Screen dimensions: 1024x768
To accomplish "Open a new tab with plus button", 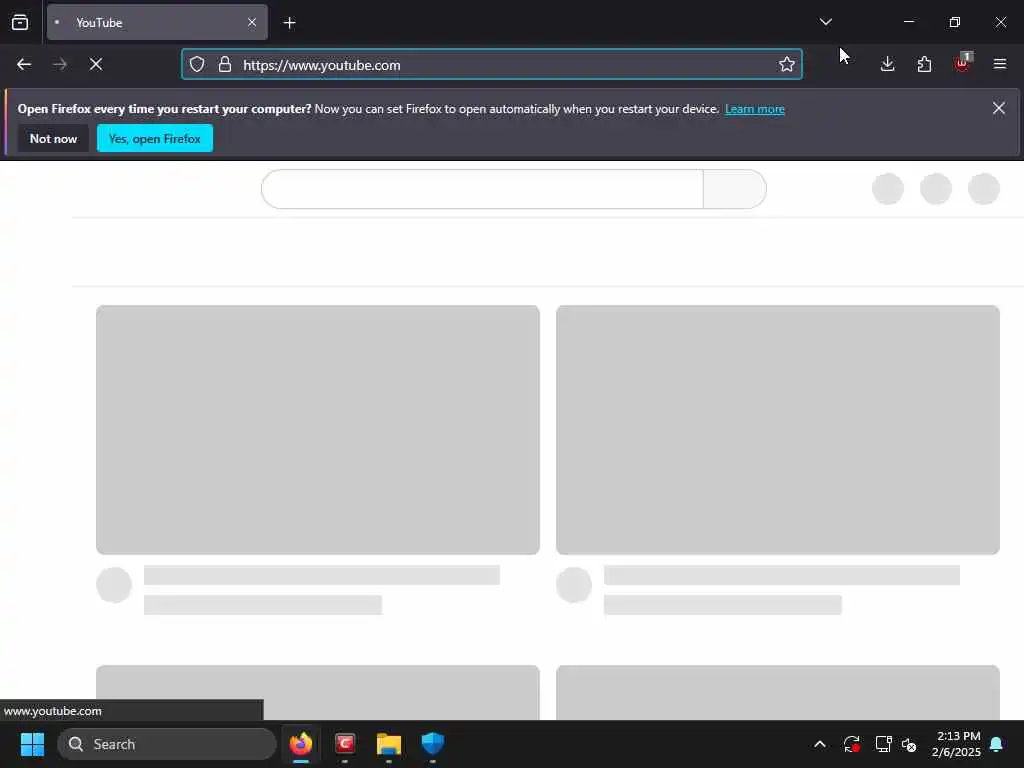I will click(289, 23).
